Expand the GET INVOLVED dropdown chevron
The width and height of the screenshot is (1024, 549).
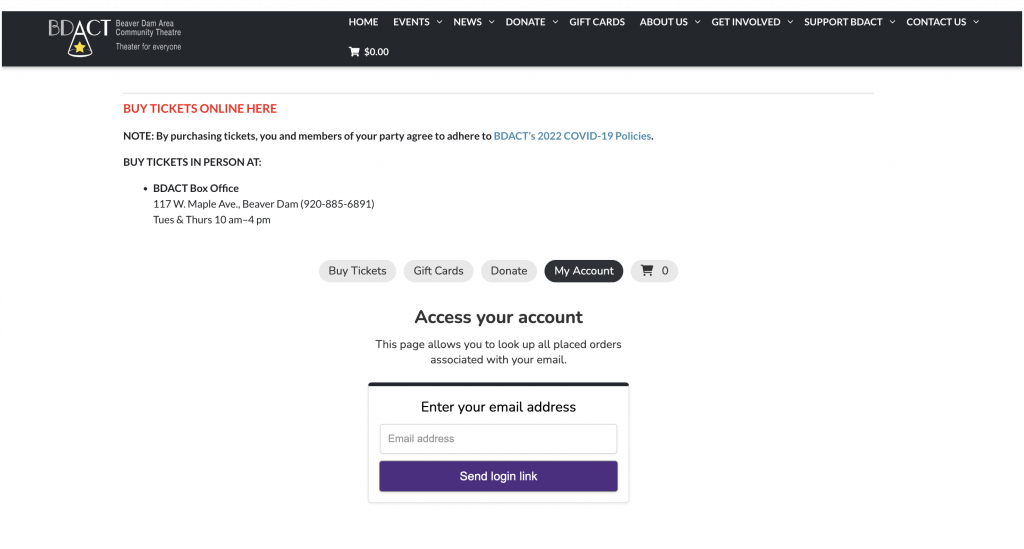tap(790, 22)
